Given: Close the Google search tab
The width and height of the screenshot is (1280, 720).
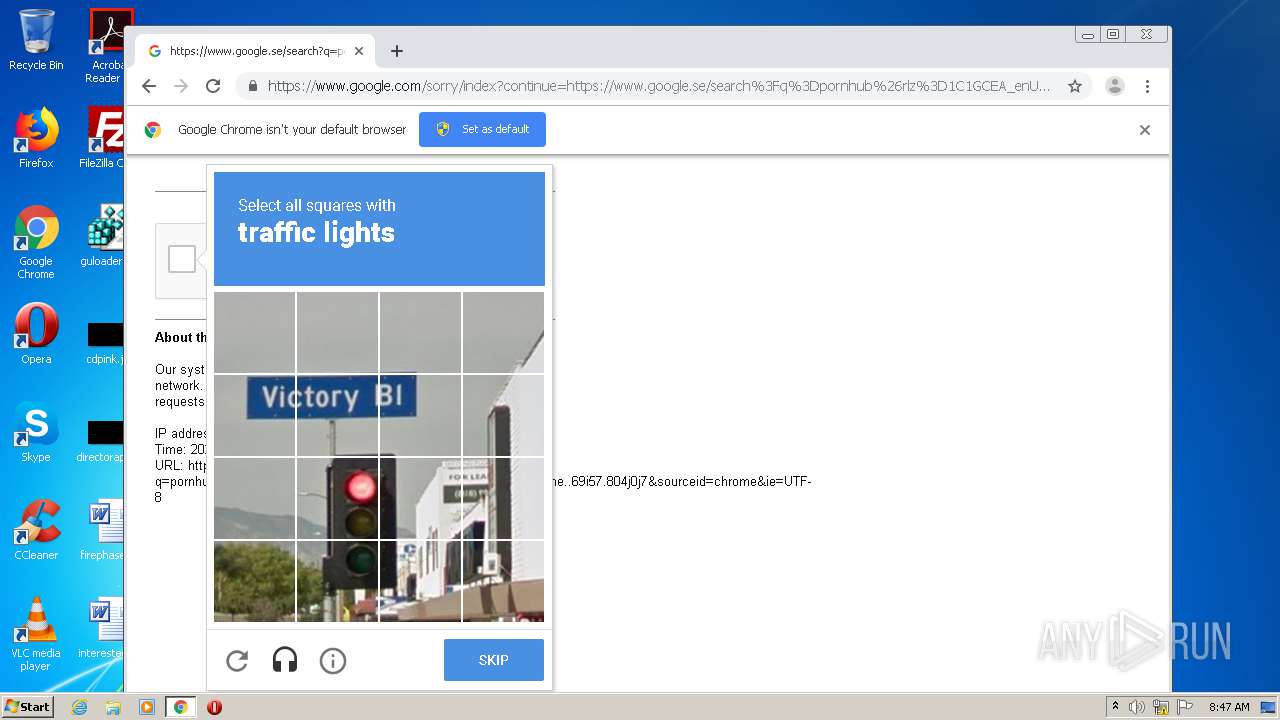Looking at the screenshot, I should coord(359,51).
